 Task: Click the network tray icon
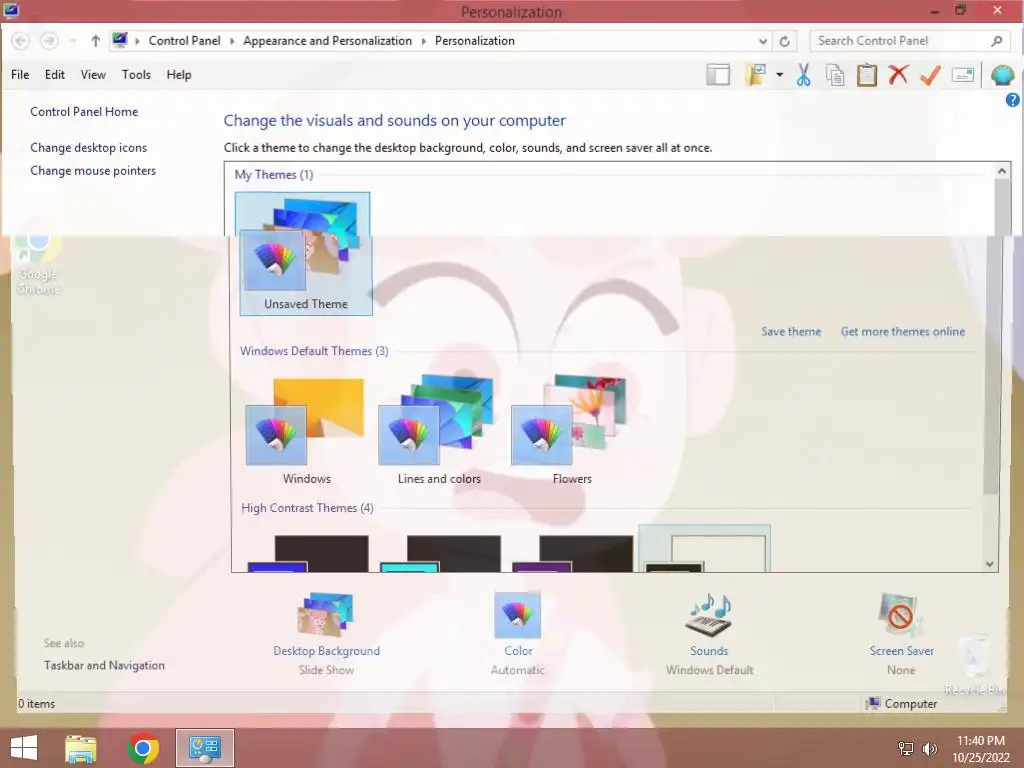tap(905, 748)
